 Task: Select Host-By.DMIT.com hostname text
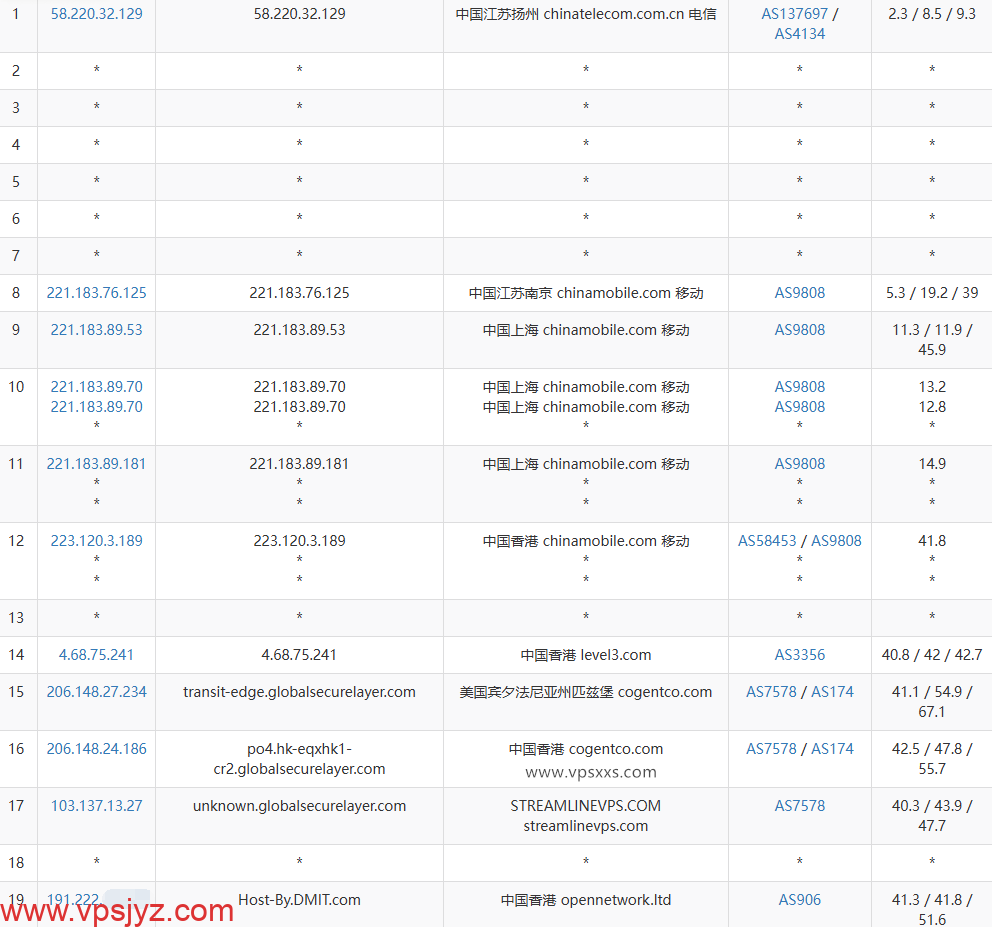pos(299,900)
